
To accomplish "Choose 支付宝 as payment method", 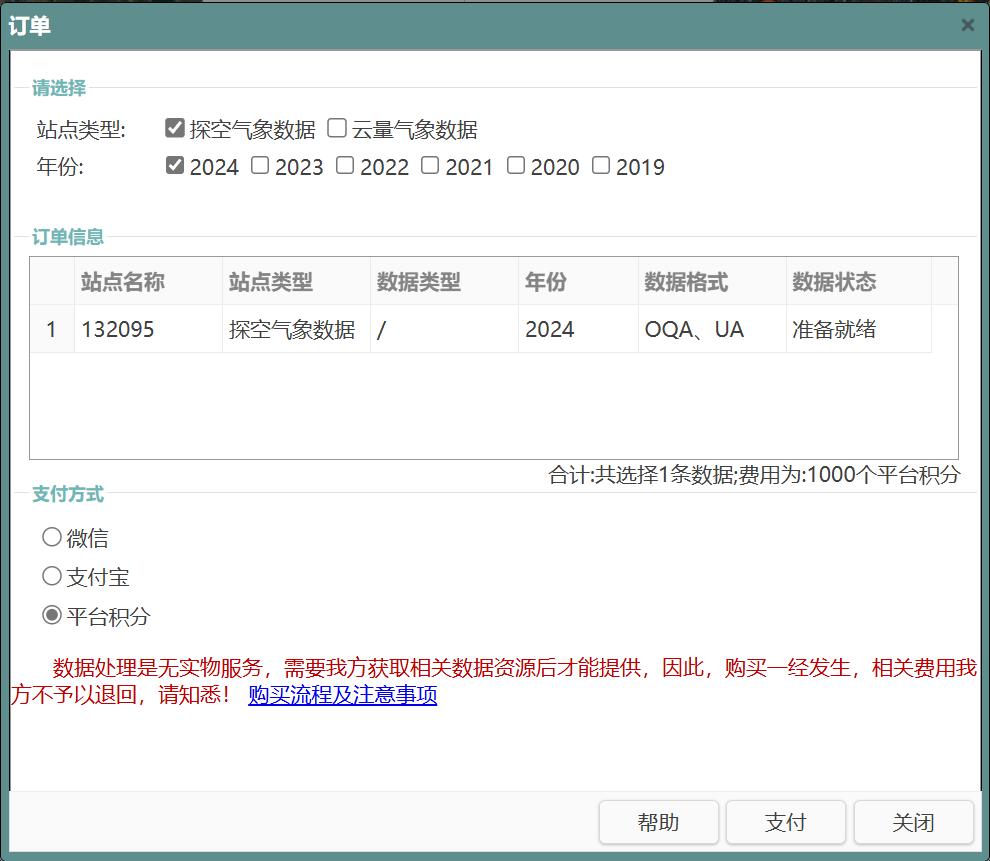I will tap(52, 576).
